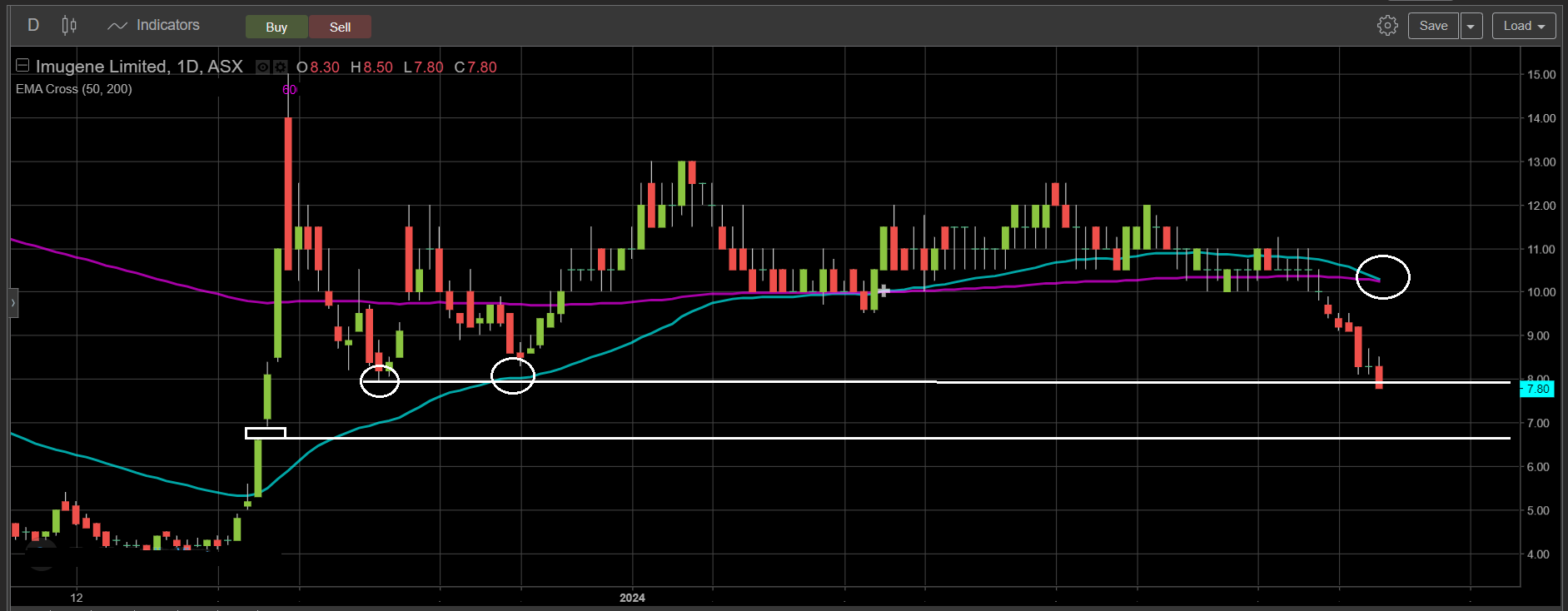1568x611 pixels.
Task: Change the D daily interval setting
Action: (x=33, y=26)
